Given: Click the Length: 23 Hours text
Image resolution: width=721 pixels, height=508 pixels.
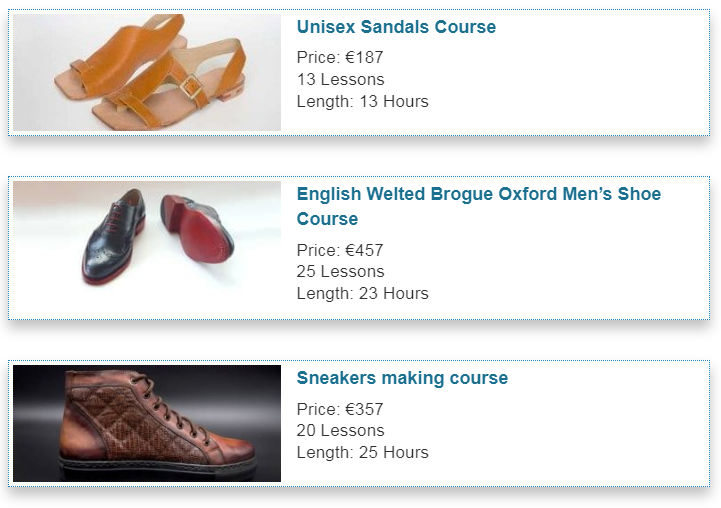Looking at the screenshot, I should 362,293.
